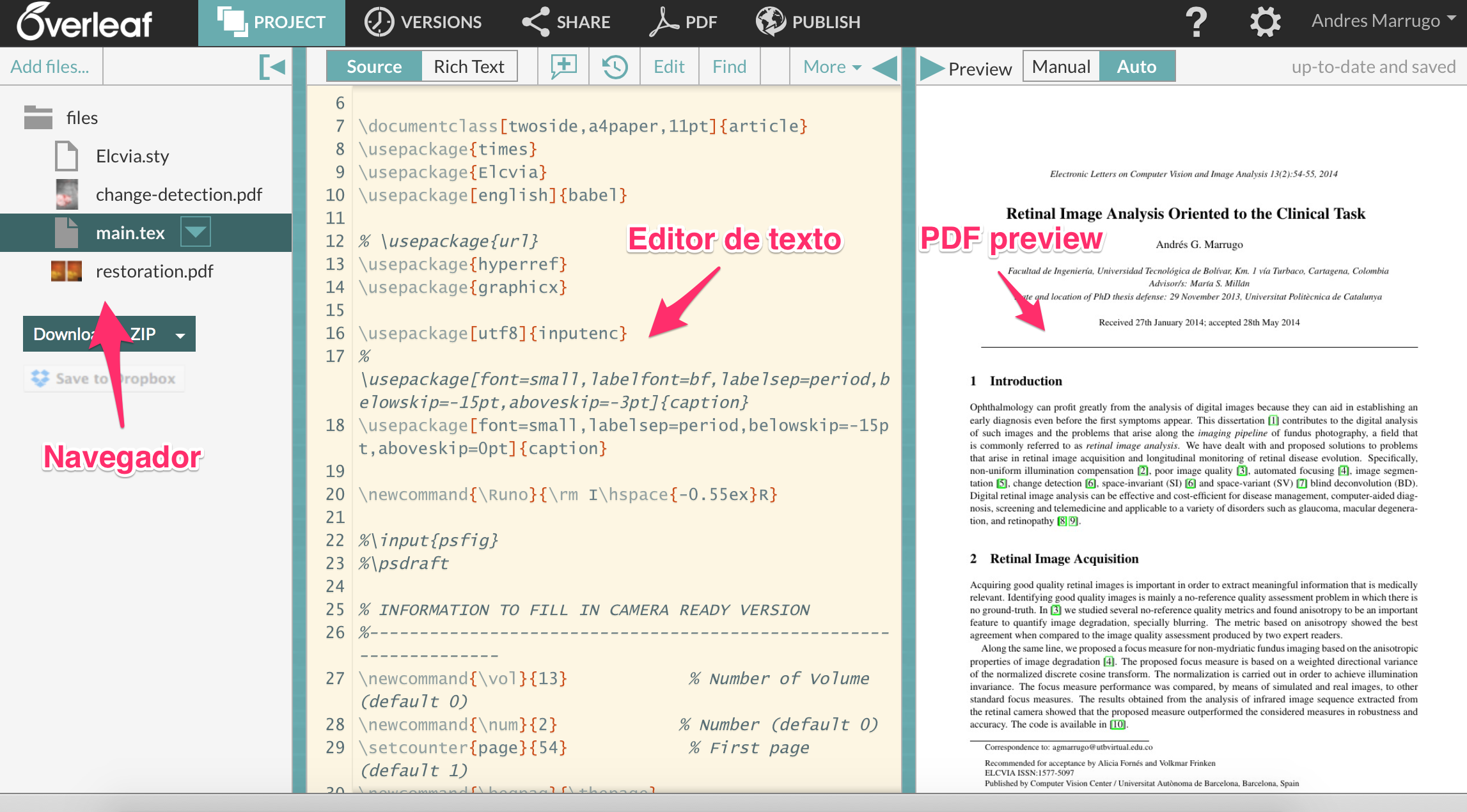Screen dimensions: 1467x812
Task: Click Save to Dropbox button
Action: point(104,379)
